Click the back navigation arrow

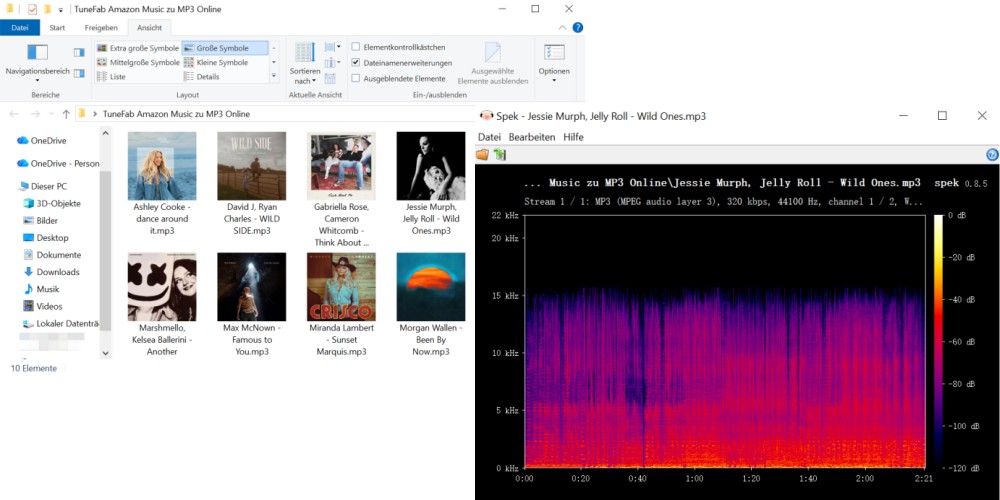coord(14,114)
